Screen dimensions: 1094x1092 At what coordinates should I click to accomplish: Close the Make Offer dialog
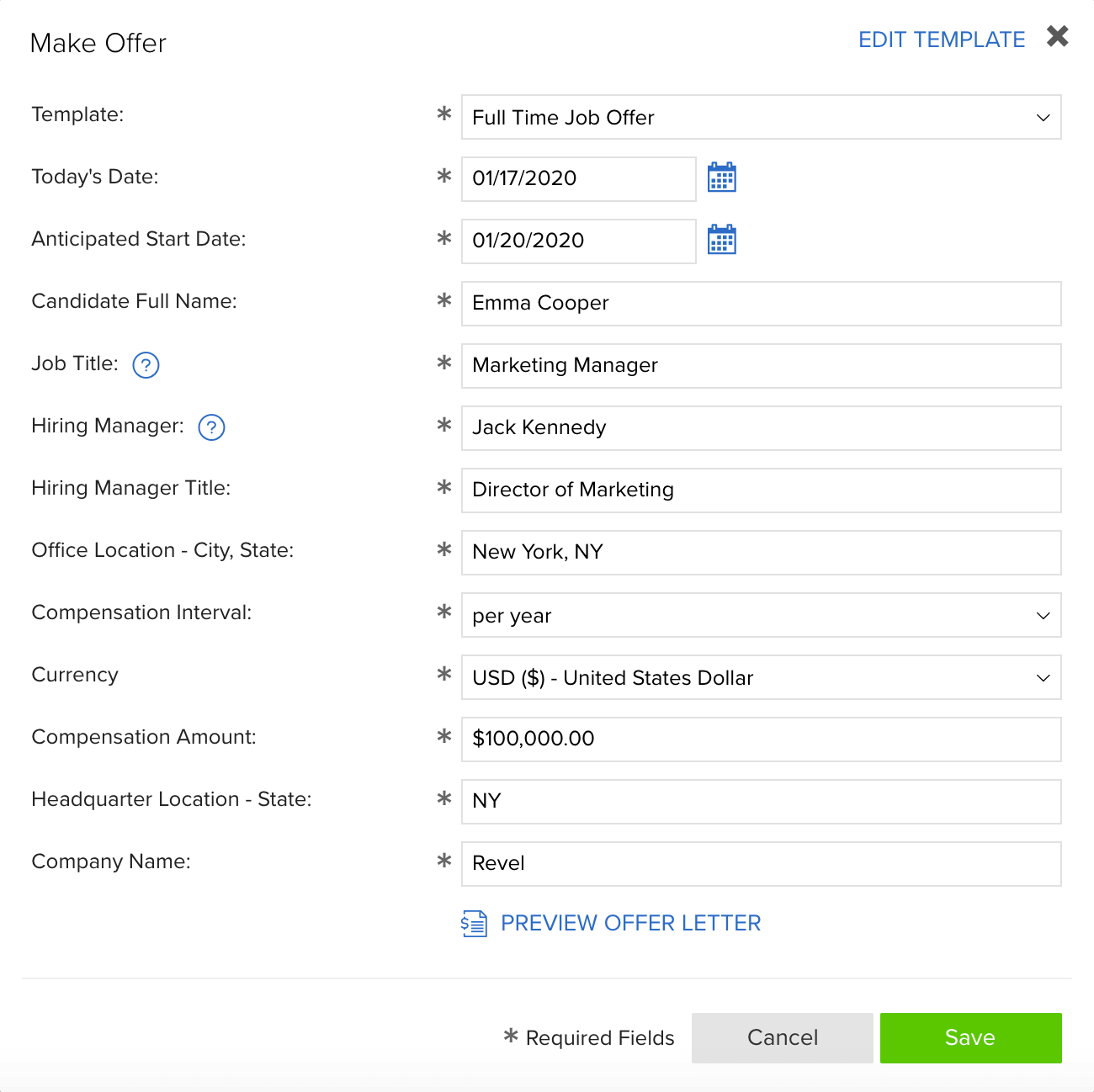click(1058, 36)
